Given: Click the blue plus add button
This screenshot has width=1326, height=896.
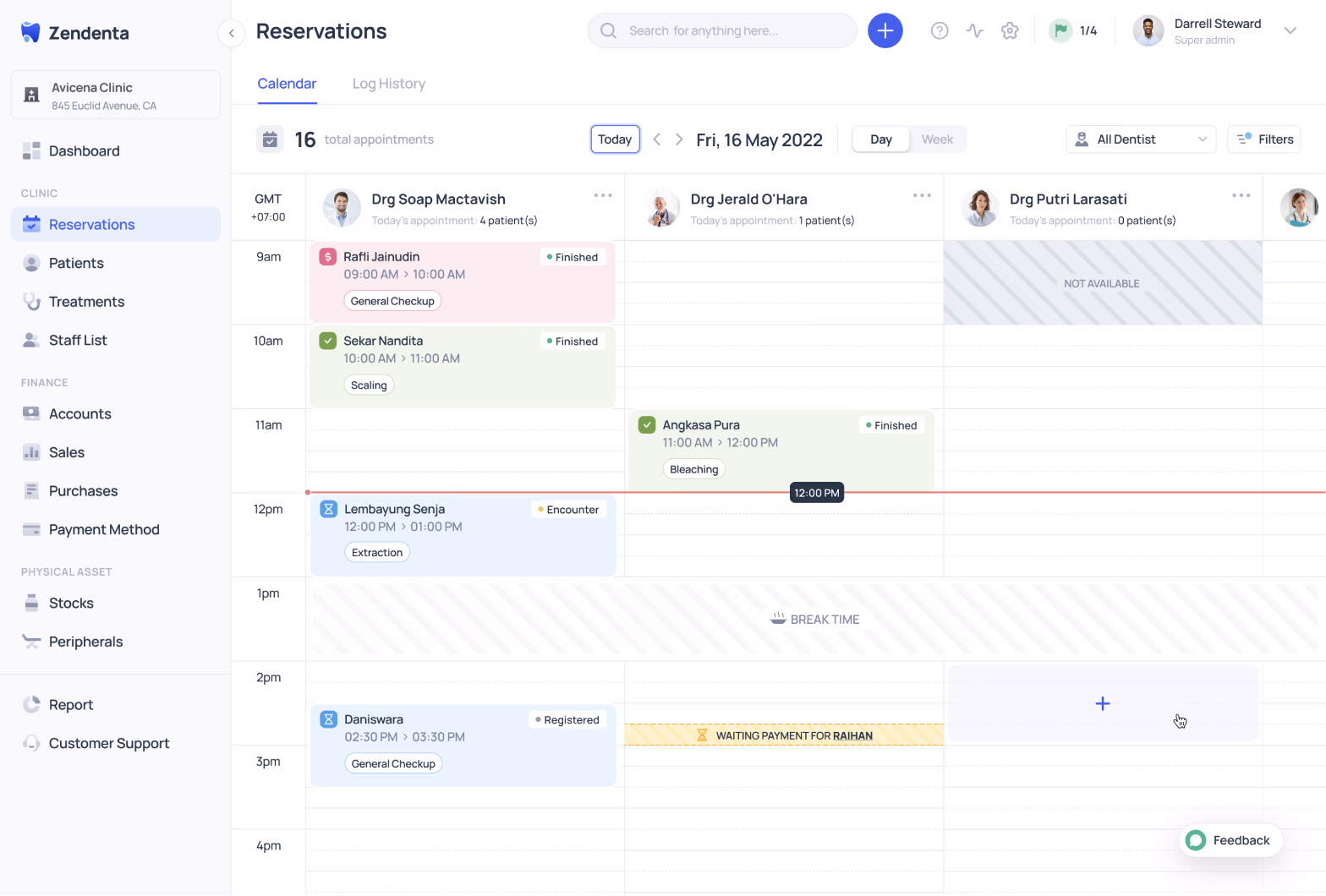Looking at the screenshot, I should pos(885,31).
